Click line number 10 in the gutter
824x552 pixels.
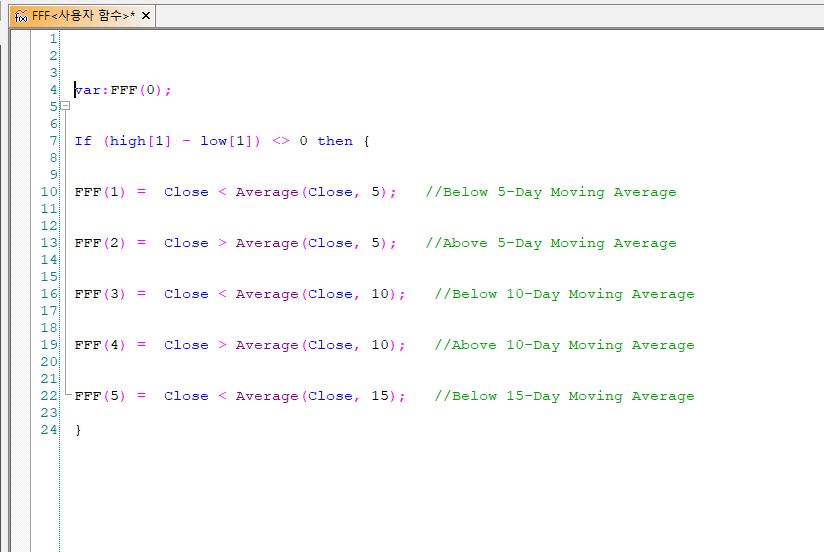(x=49, y=192)
